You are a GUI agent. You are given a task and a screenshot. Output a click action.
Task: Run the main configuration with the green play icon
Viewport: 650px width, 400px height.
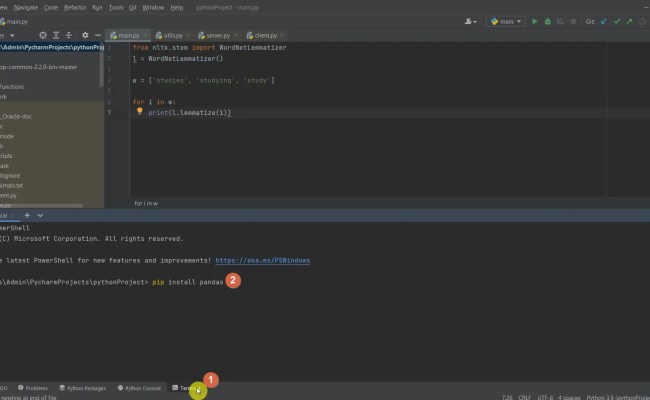coord(535,22)
